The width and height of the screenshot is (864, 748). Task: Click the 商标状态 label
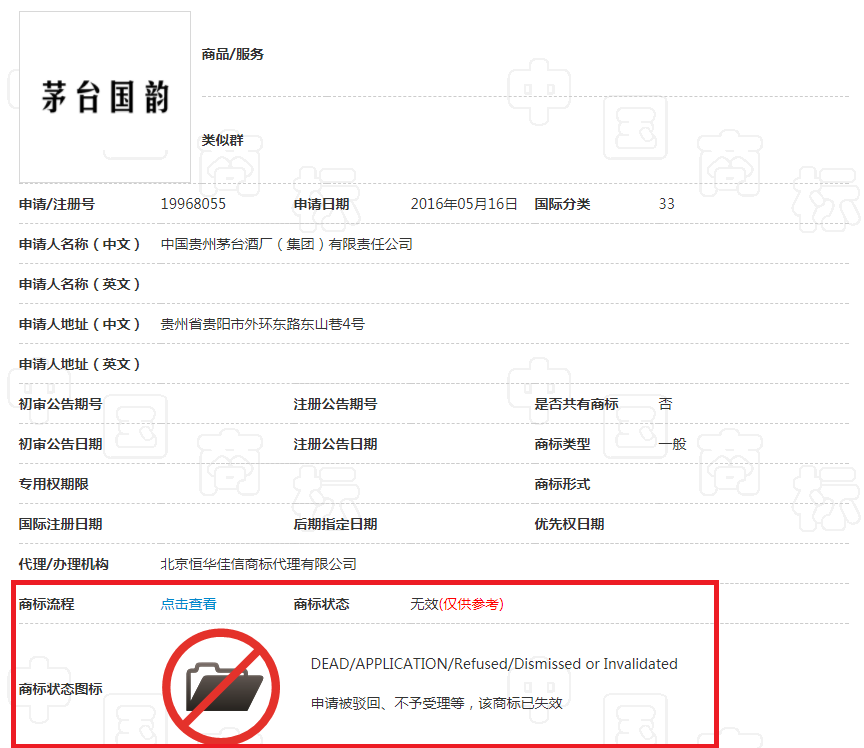tap(322, 604)
